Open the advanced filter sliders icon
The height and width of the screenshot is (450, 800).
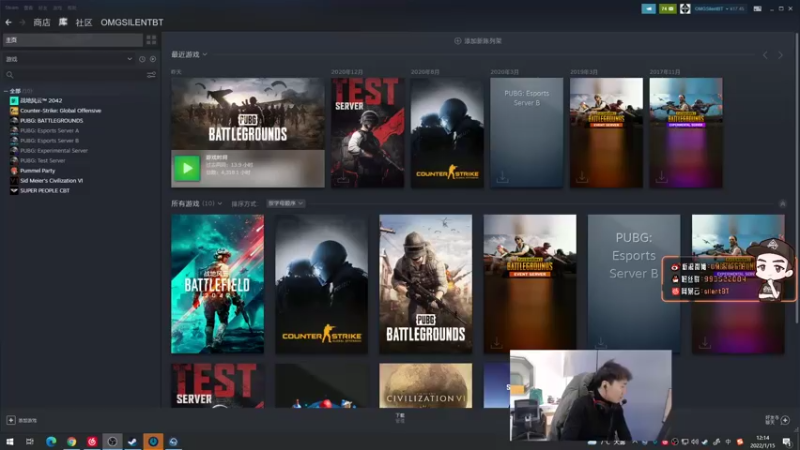[151, 74]
